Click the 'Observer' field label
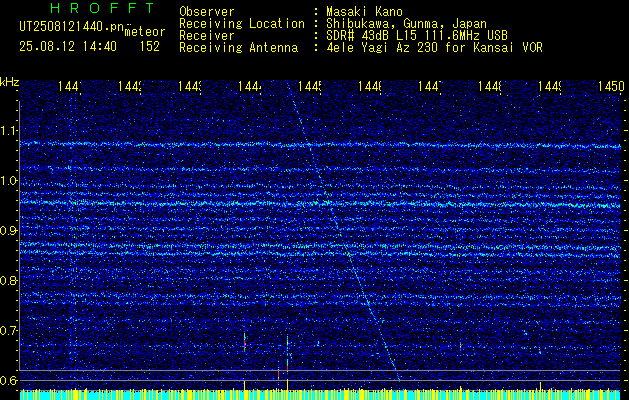 pos(207,11)
